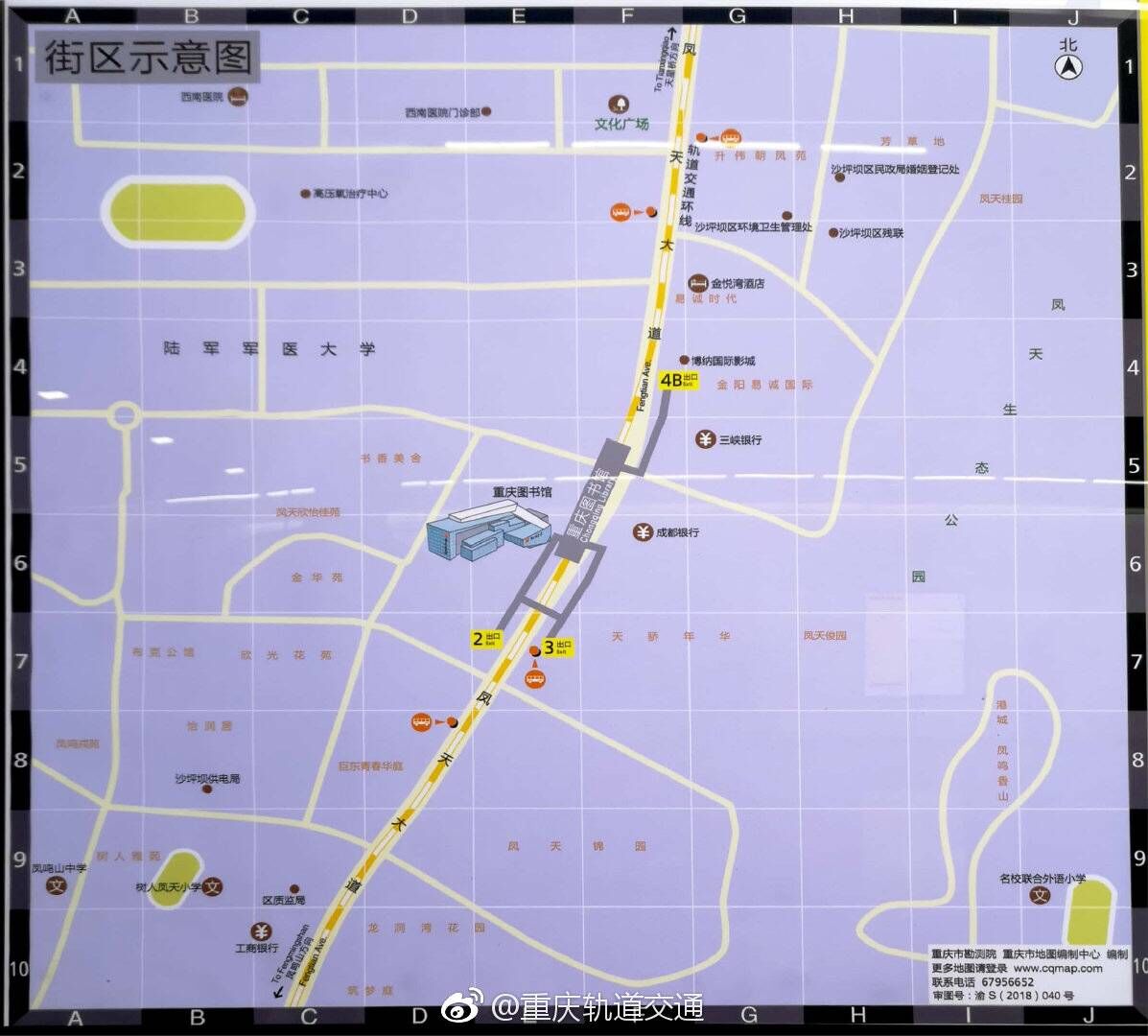Click the ¥ bank icon beside 成都银行

tap(643, 532)
